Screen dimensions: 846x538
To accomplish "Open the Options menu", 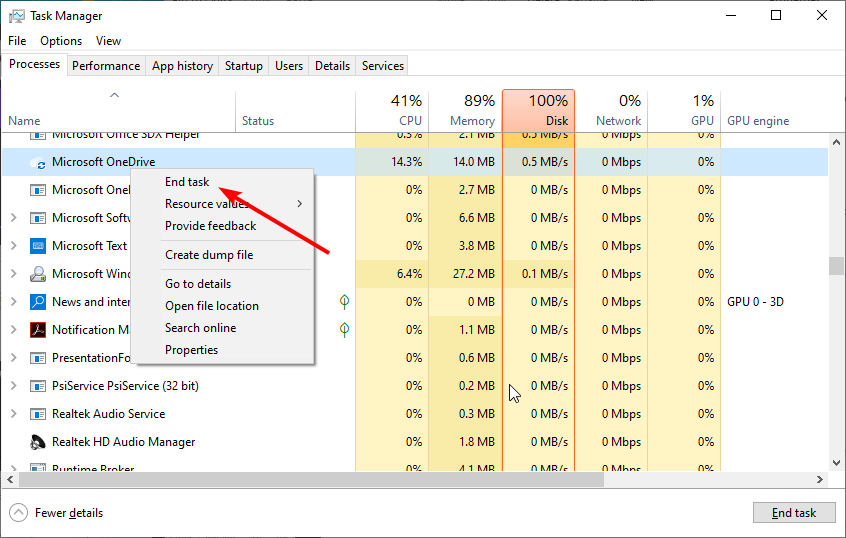I will (x=61, y=41).
